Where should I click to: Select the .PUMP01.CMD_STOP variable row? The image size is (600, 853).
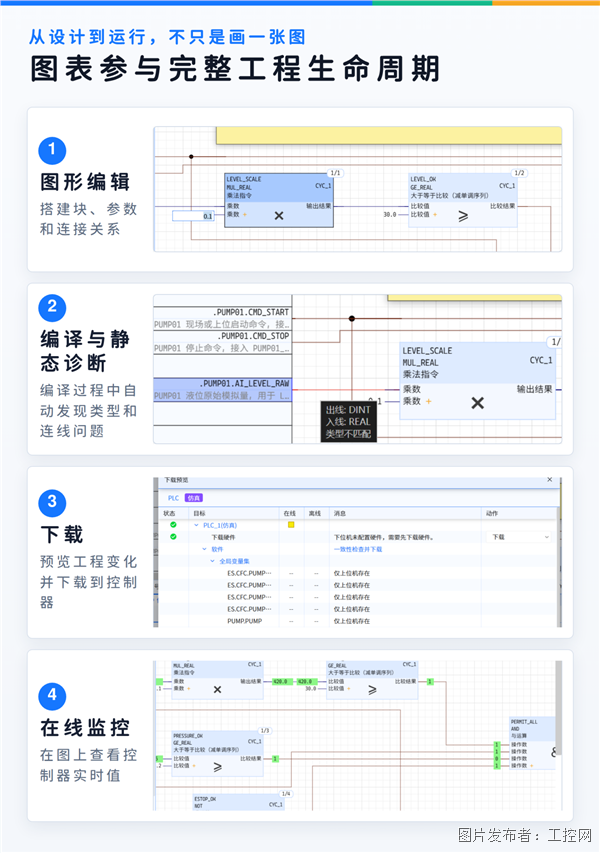(222, 342)
